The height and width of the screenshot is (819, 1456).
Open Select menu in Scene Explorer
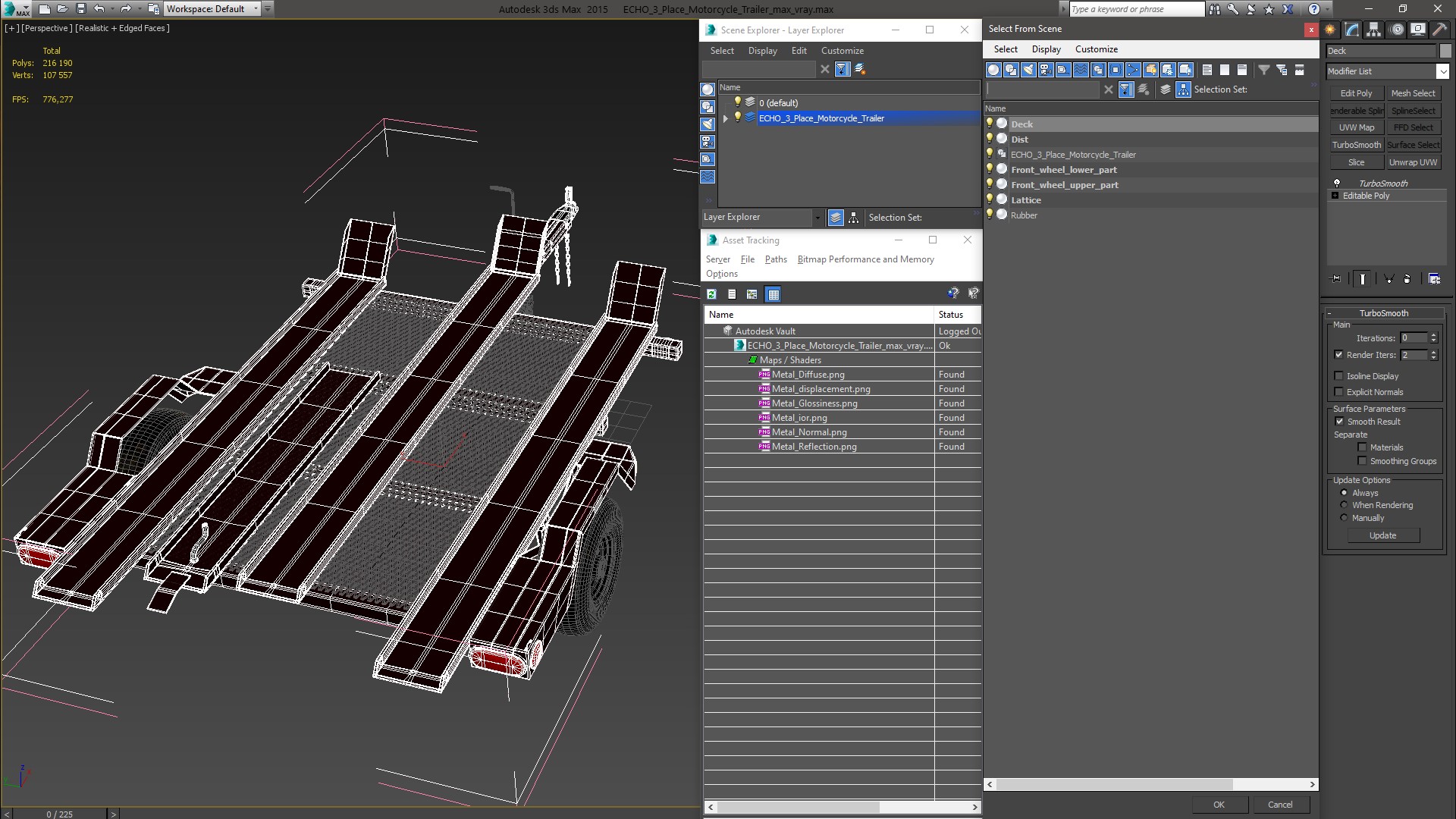click(x=722, y=51)
